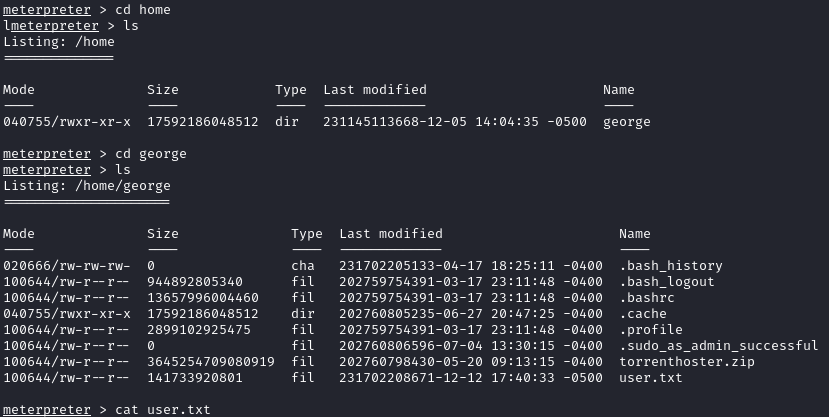This screenshot has width=829, height=417.
Task: Click the 'cd home' command text
Action: coord(143,10)
